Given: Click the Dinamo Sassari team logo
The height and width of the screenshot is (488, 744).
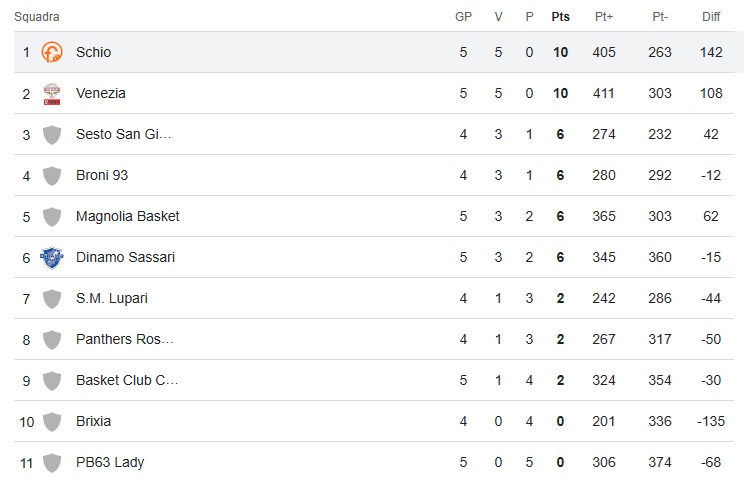Looking at the screenshot, I should click(x=52, y=257).
